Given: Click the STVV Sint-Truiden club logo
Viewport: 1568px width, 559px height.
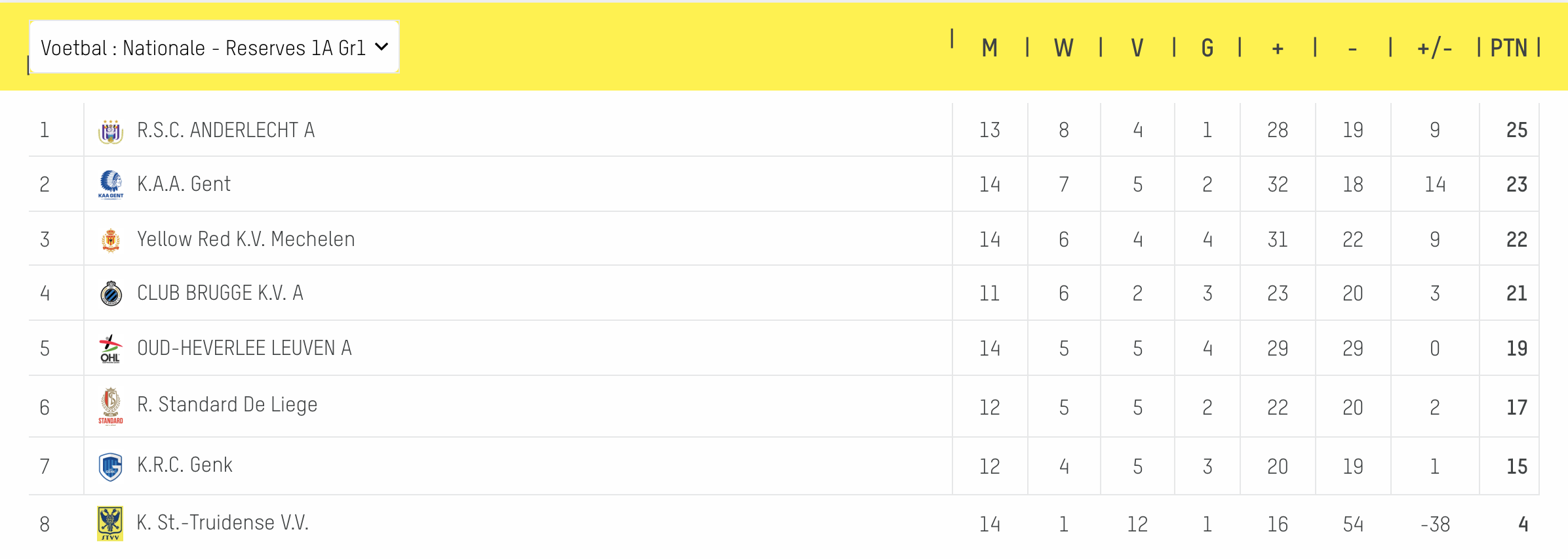Looking at the screenshot, I should coord(110,524).
